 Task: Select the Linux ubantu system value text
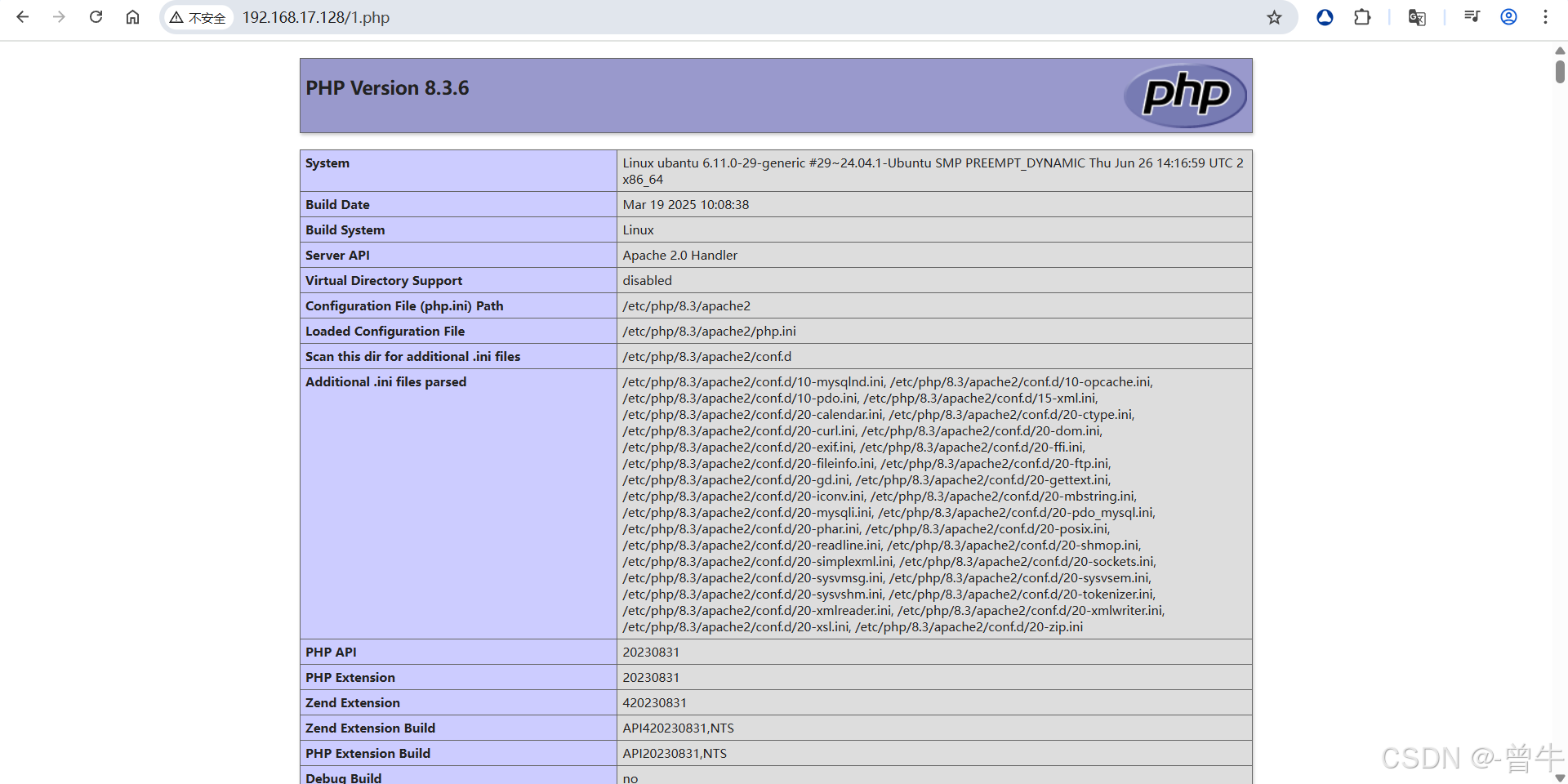pos(933,171)
